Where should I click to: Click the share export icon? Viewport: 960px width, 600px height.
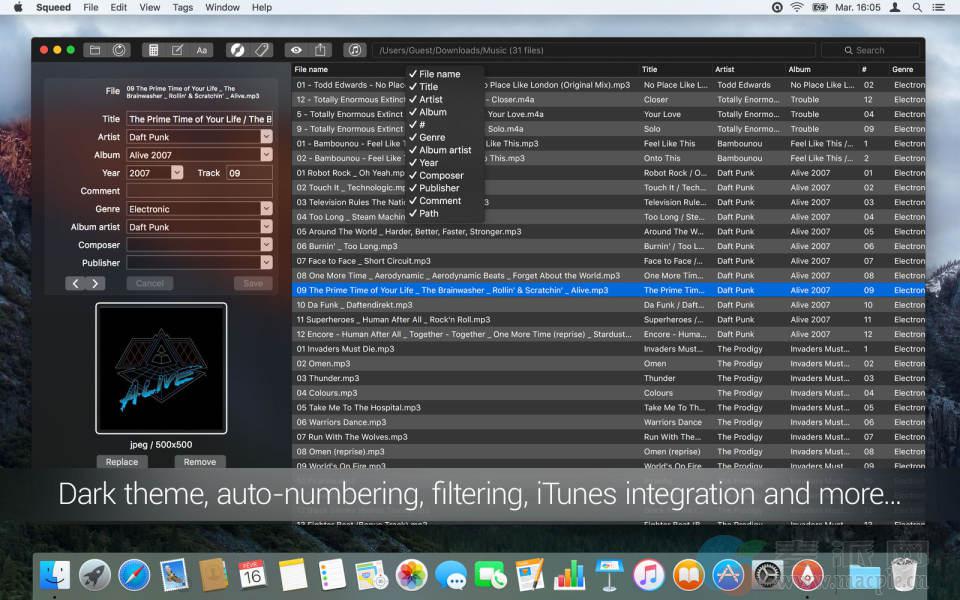320,50
